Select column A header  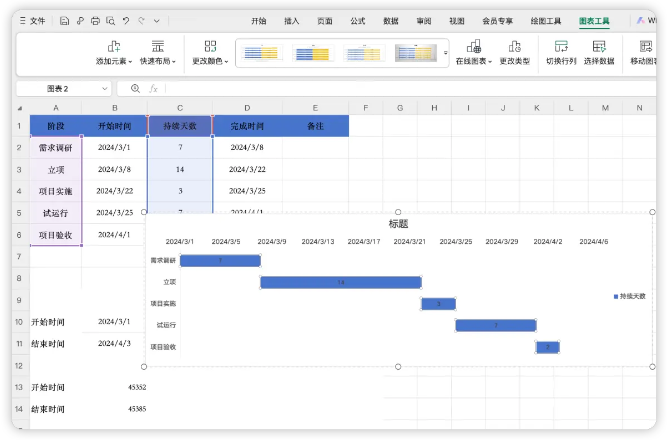click(56, 108)
